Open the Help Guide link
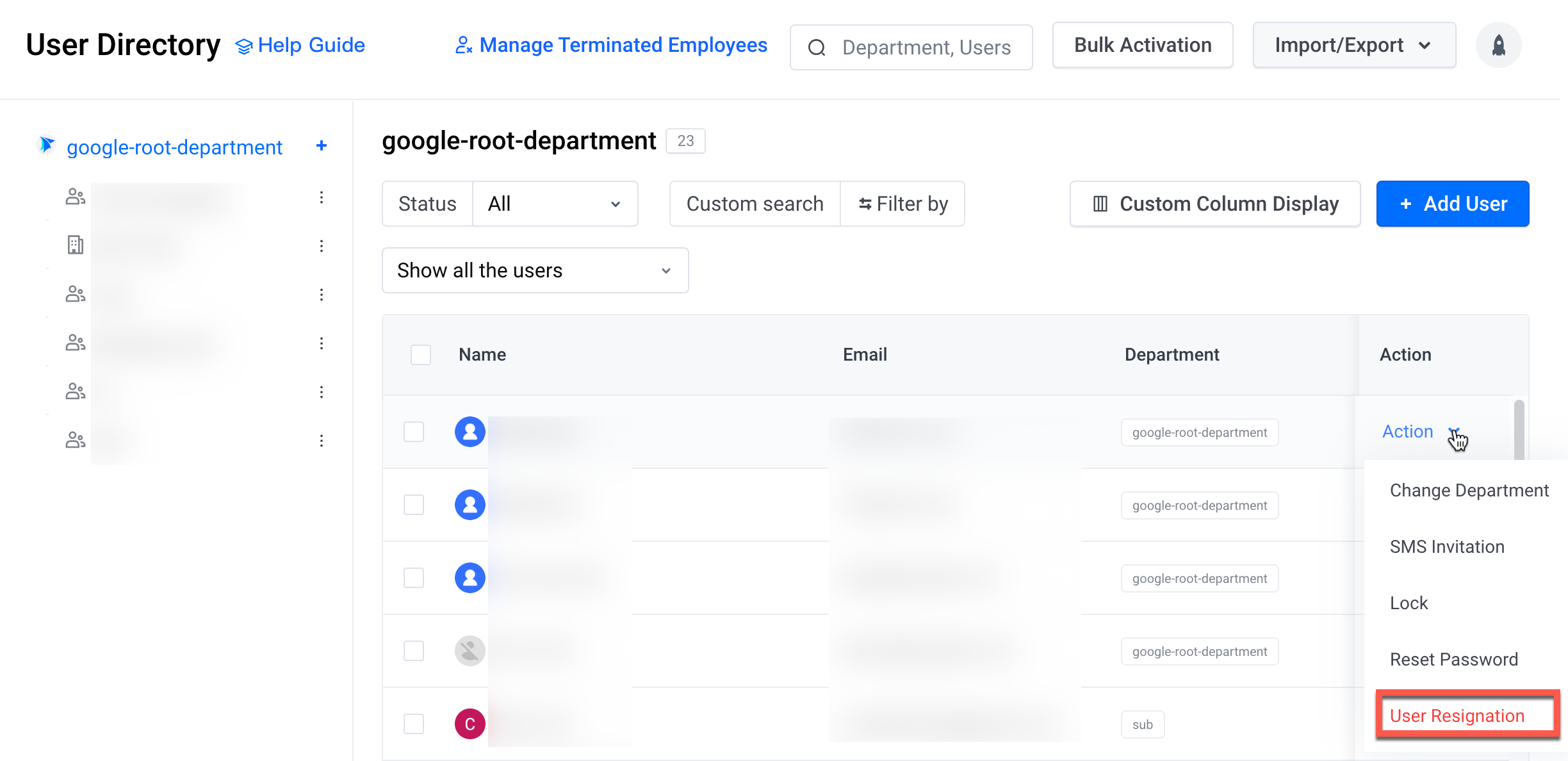 pos(300,45)
